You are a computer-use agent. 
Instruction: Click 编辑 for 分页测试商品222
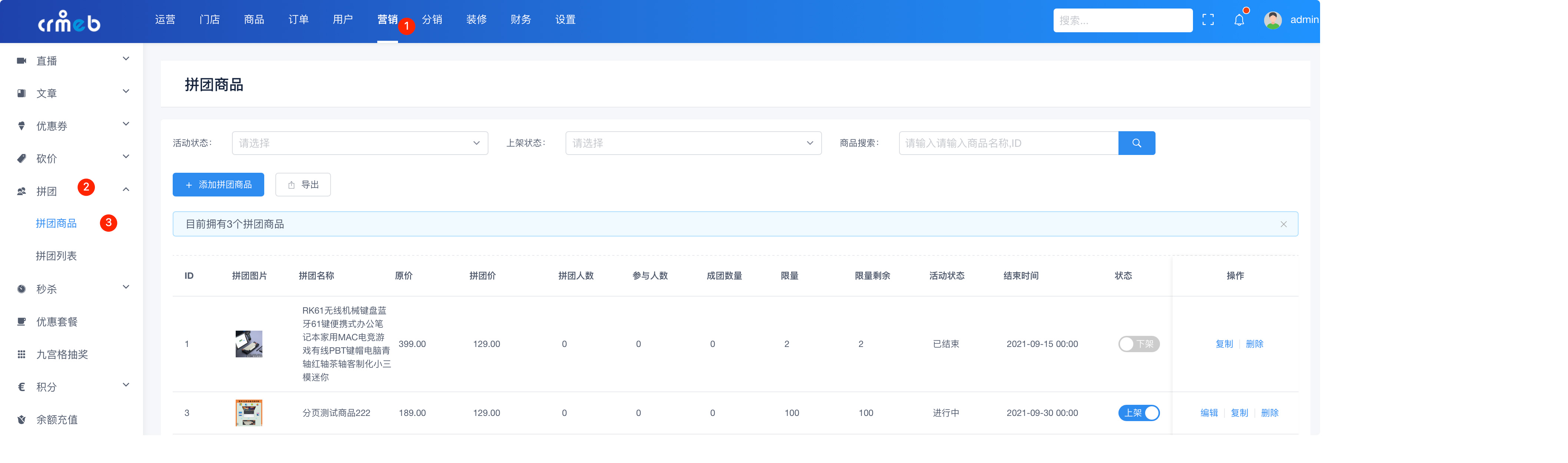pyautogui.click(x=1208, y=413)
